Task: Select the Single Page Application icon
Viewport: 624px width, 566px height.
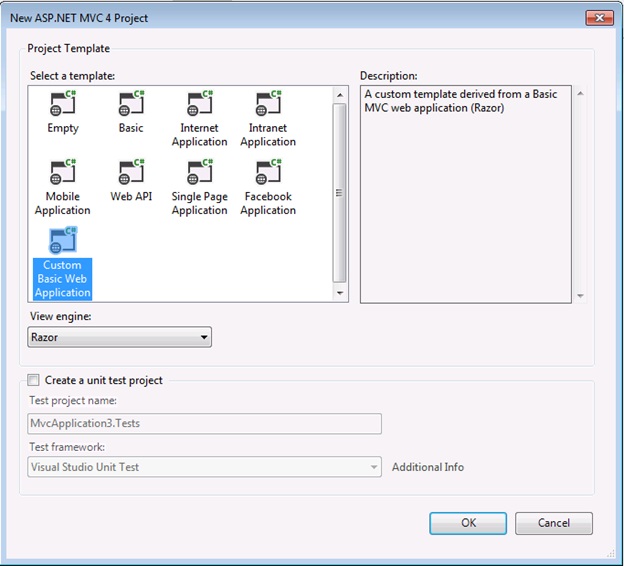Action: [x=200, y=172]
